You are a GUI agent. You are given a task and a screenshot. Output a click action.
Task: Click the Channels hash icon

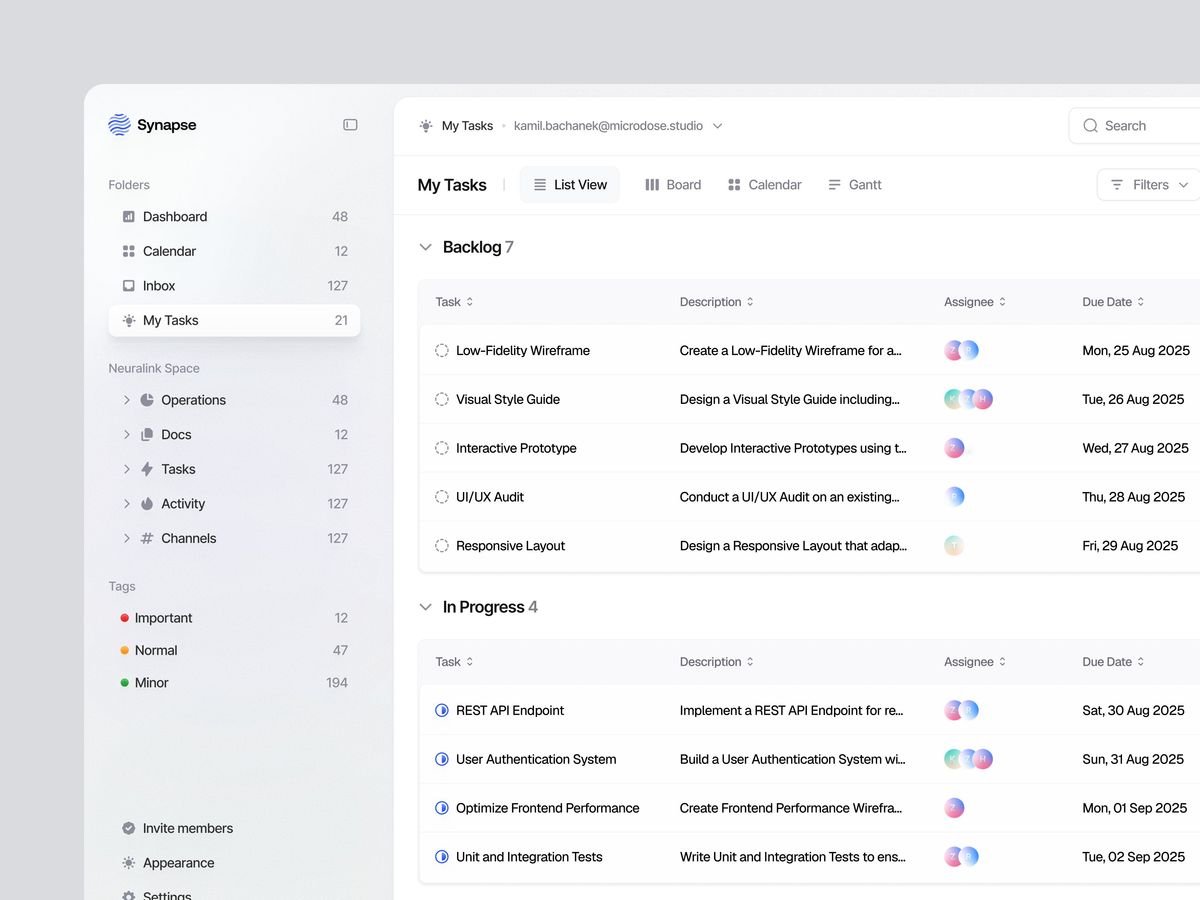147,538
